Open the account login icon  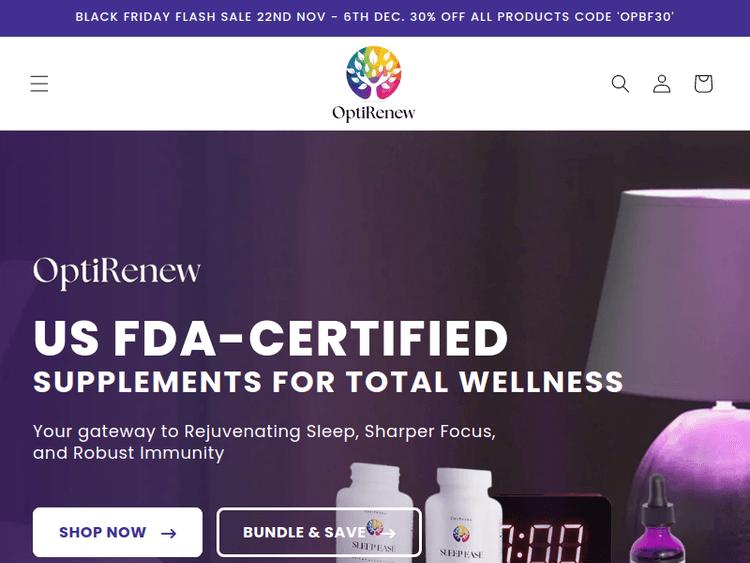click(x=662, y=84)
